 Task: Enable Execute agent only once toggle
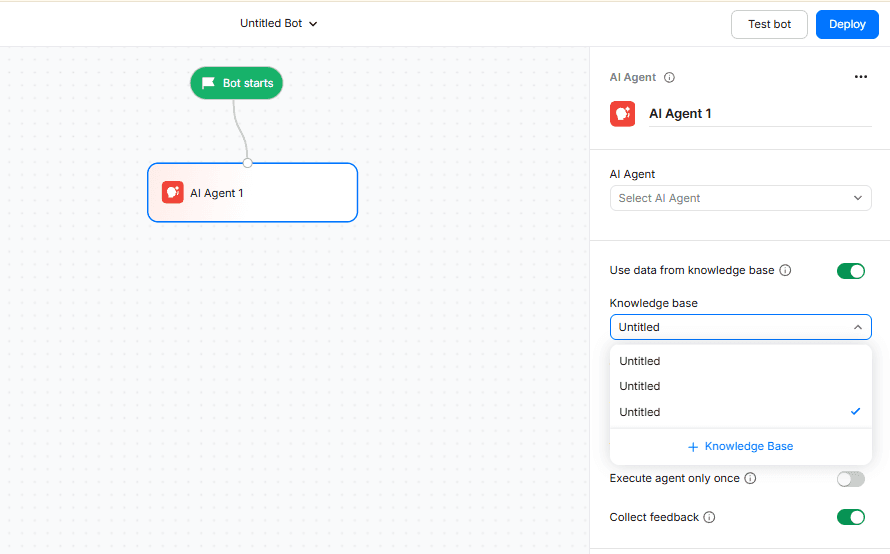[x=850, y=479]
